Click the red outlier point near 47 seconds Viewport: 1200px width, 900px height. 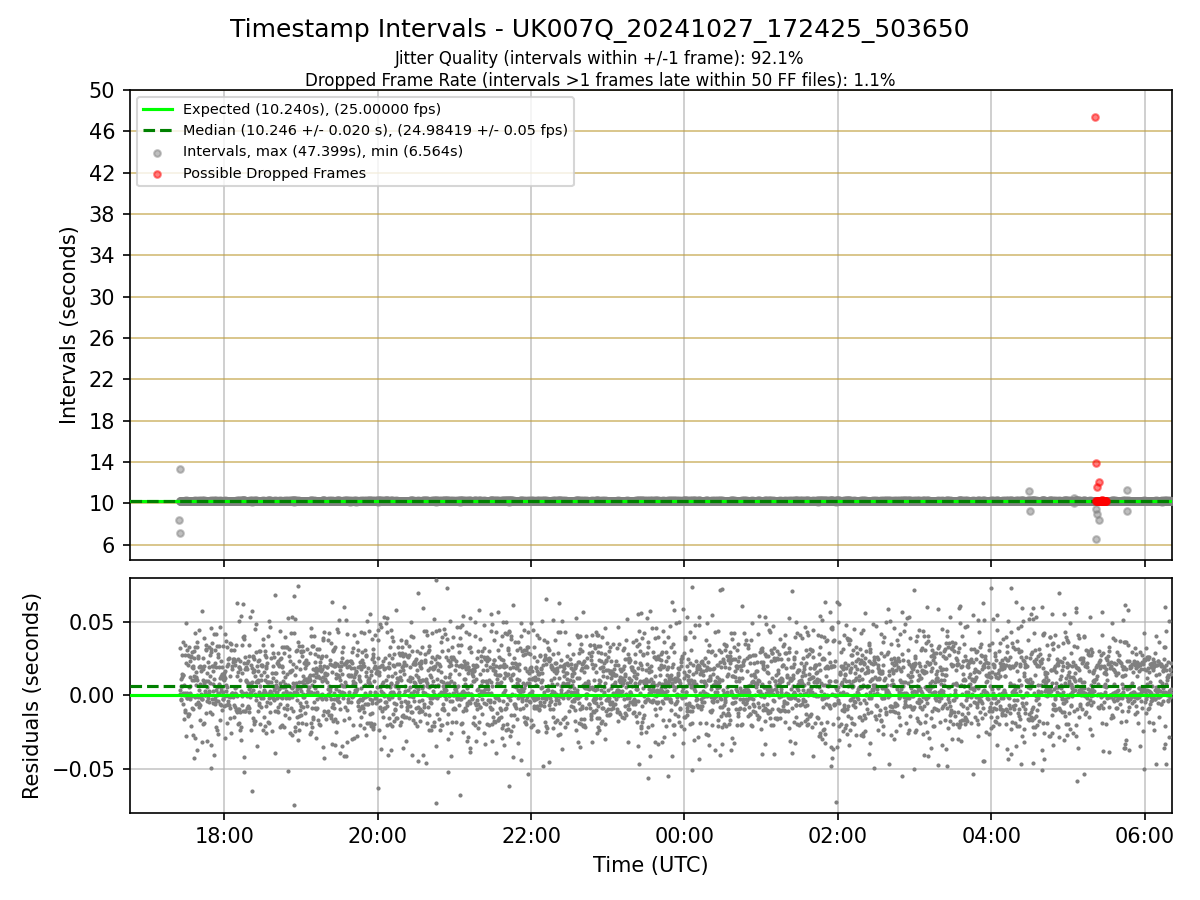pyautogui.click(x=1095, y=117)
